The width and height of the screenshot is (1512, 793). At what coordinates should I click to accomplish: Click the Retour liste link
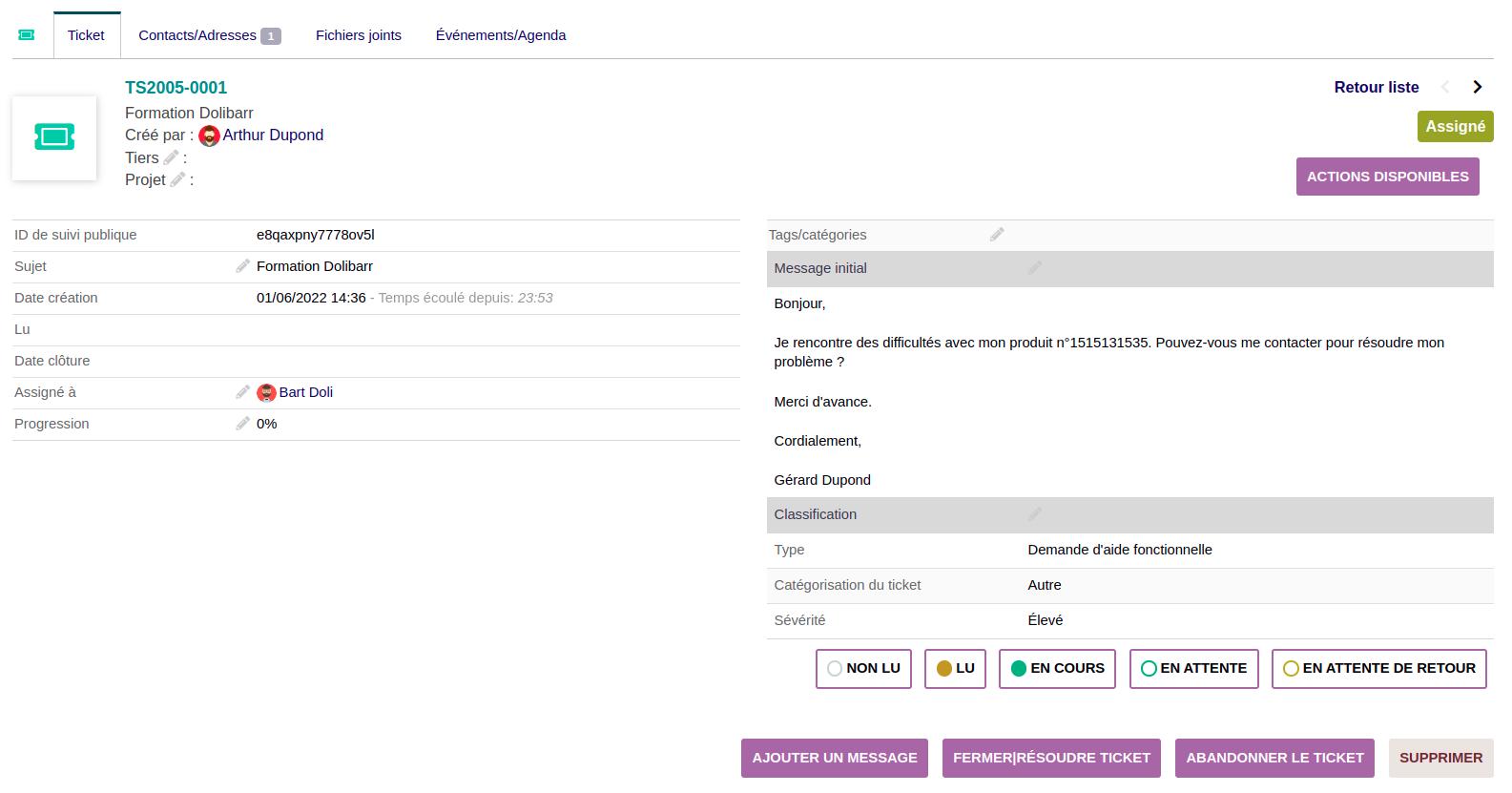coord(1377,87)
